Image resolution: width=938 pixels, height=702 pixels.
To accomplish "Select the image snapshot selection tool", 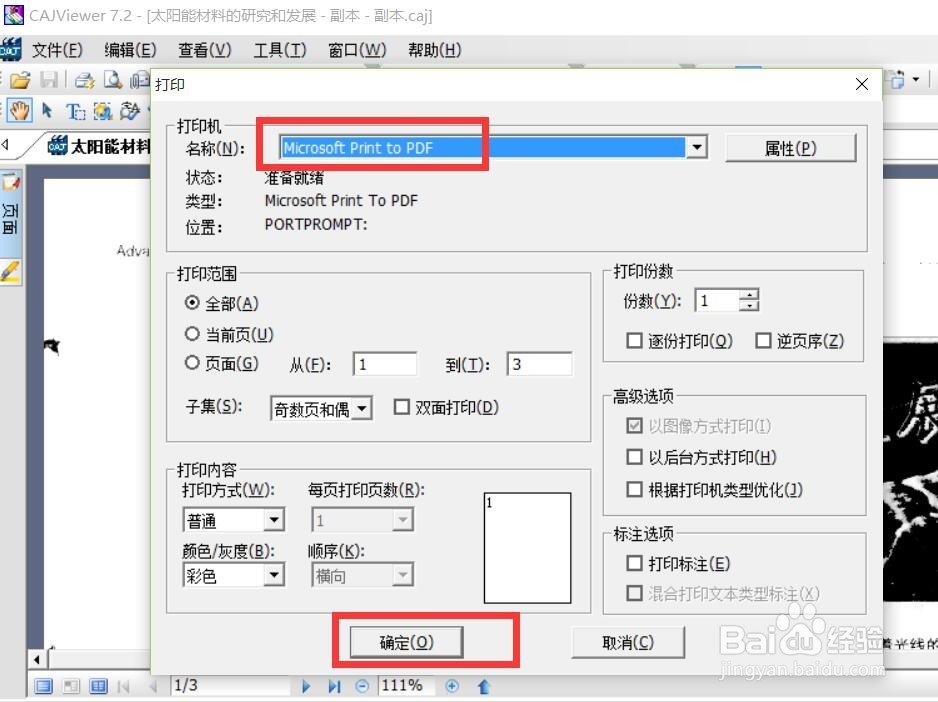I will [x=102, y=111].
